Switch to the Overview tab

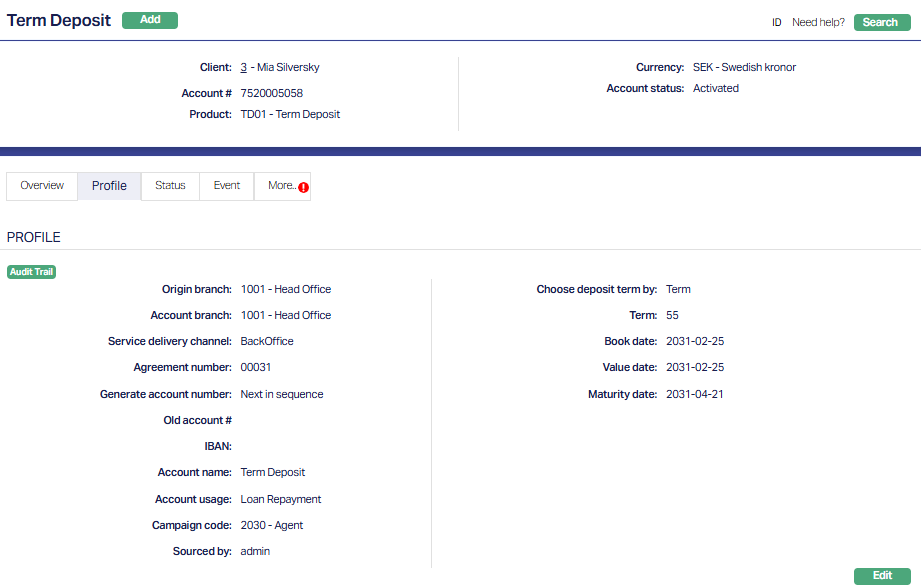pyautogui.click(x=42, y=186)
